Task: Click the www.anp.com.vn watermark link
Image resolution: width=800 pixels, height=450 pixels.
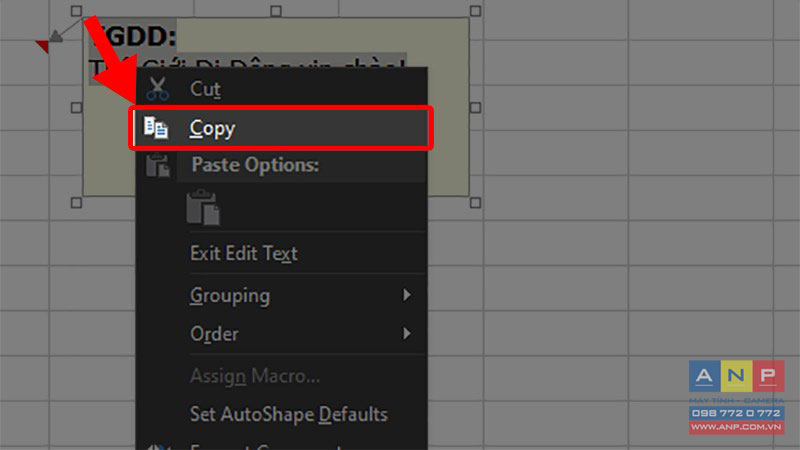Action: pyautogui.click(x=736, y=427)
